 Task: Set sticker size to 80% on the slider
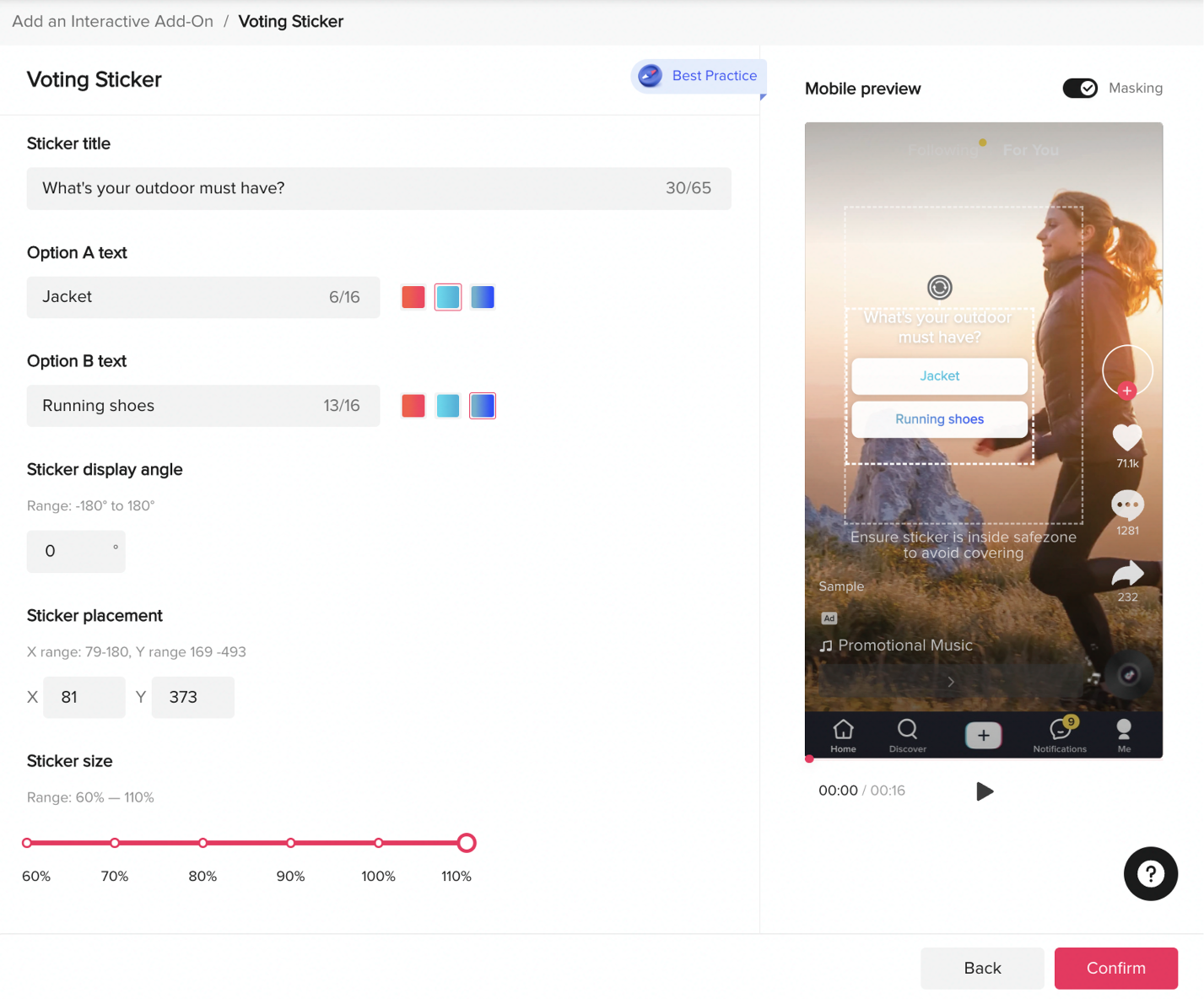coord(202,843)
